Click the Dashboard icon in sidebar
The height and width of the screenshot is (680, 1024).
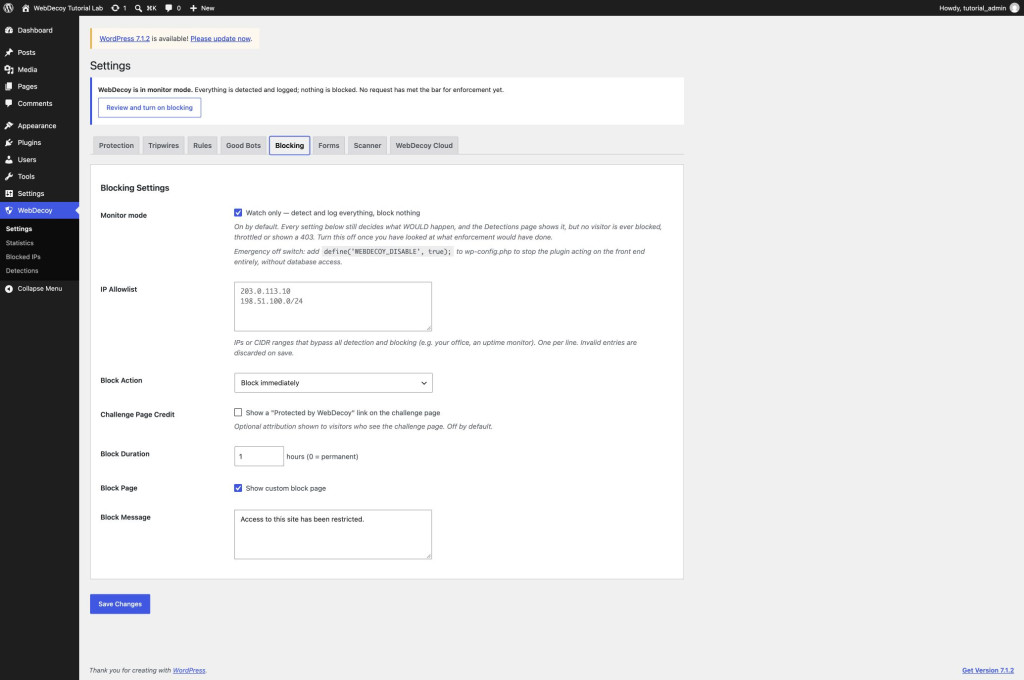click(9, 30)
